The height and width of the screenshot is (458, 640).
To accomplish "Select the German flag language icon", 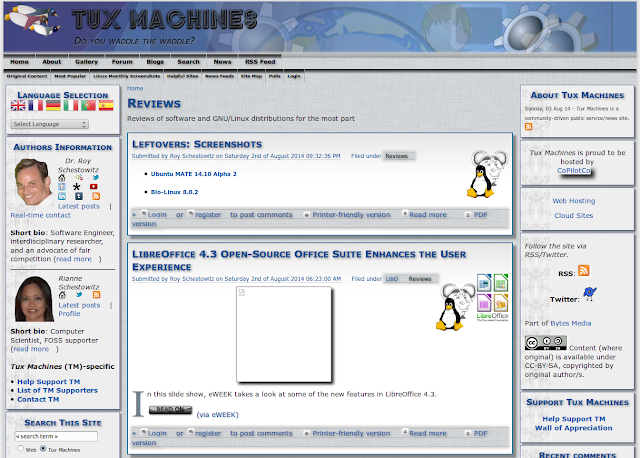I will click(x=53, y=106).
